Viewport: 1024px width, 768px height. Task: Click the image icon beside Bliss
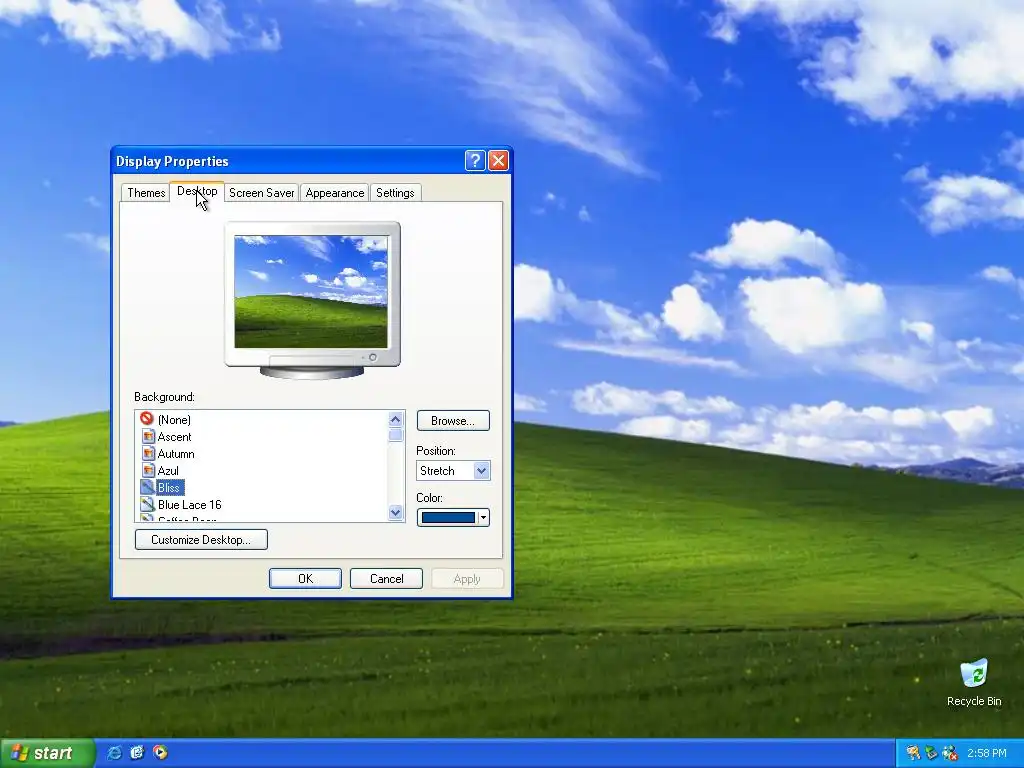click(148, 487)
